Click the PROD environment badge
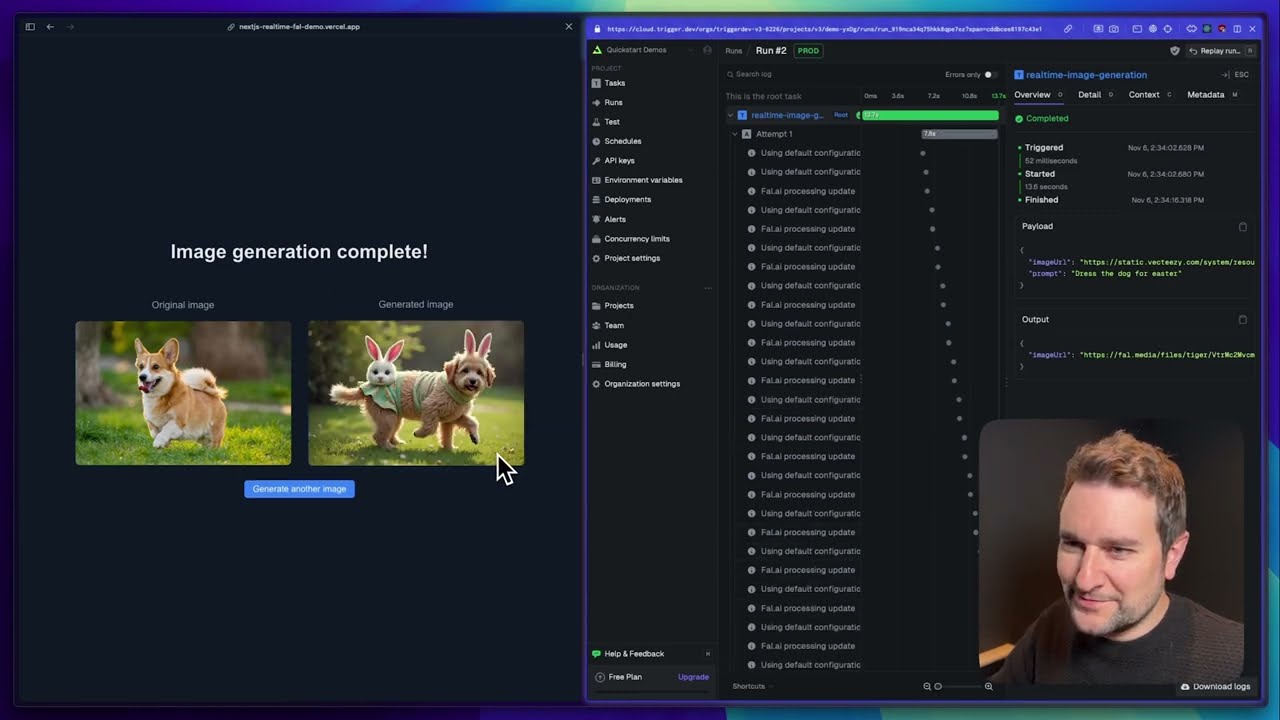 (x=808, y=51)
